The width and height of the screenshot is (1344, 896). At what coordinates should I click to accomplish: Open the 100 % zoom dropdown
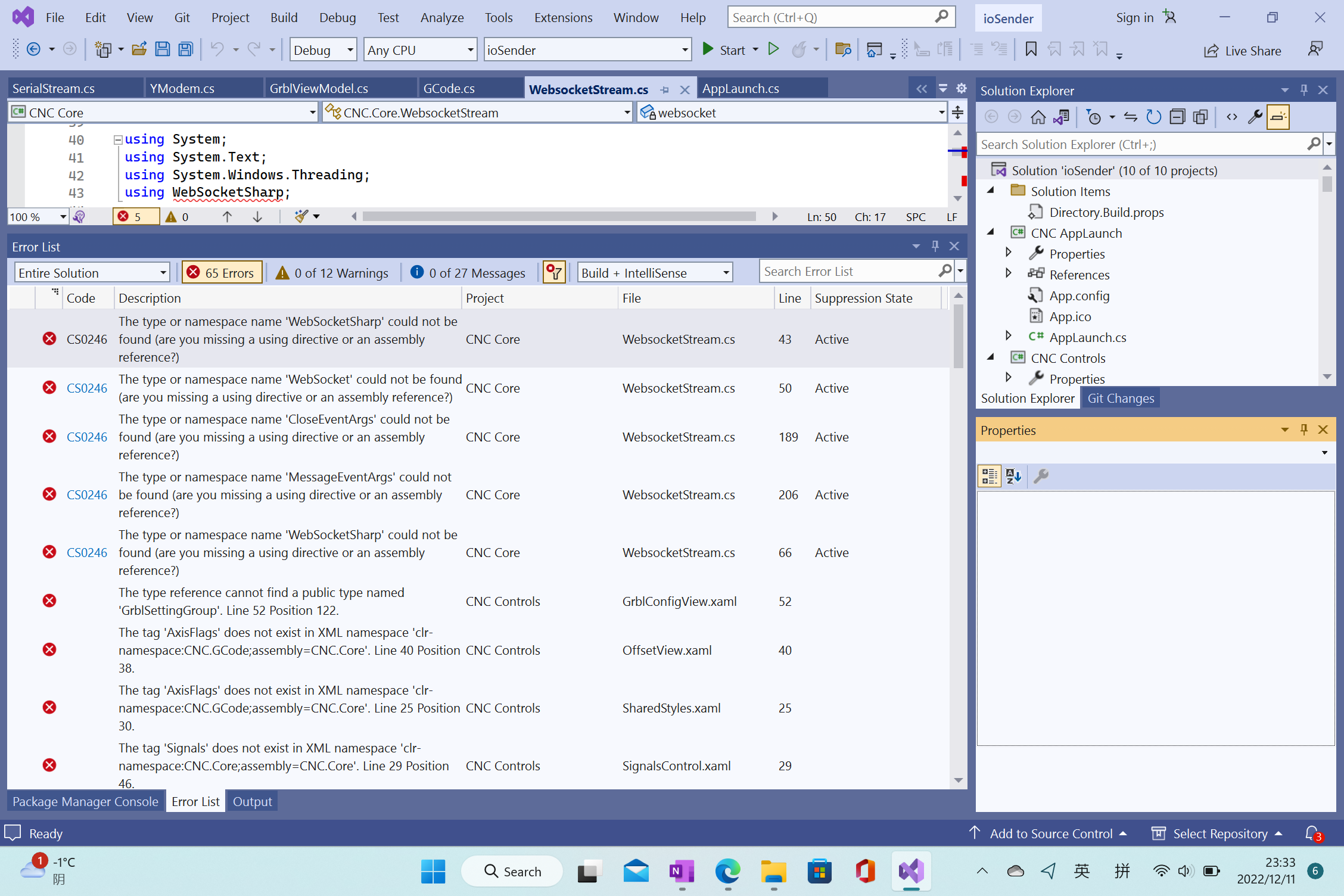(x=38, y=217)
